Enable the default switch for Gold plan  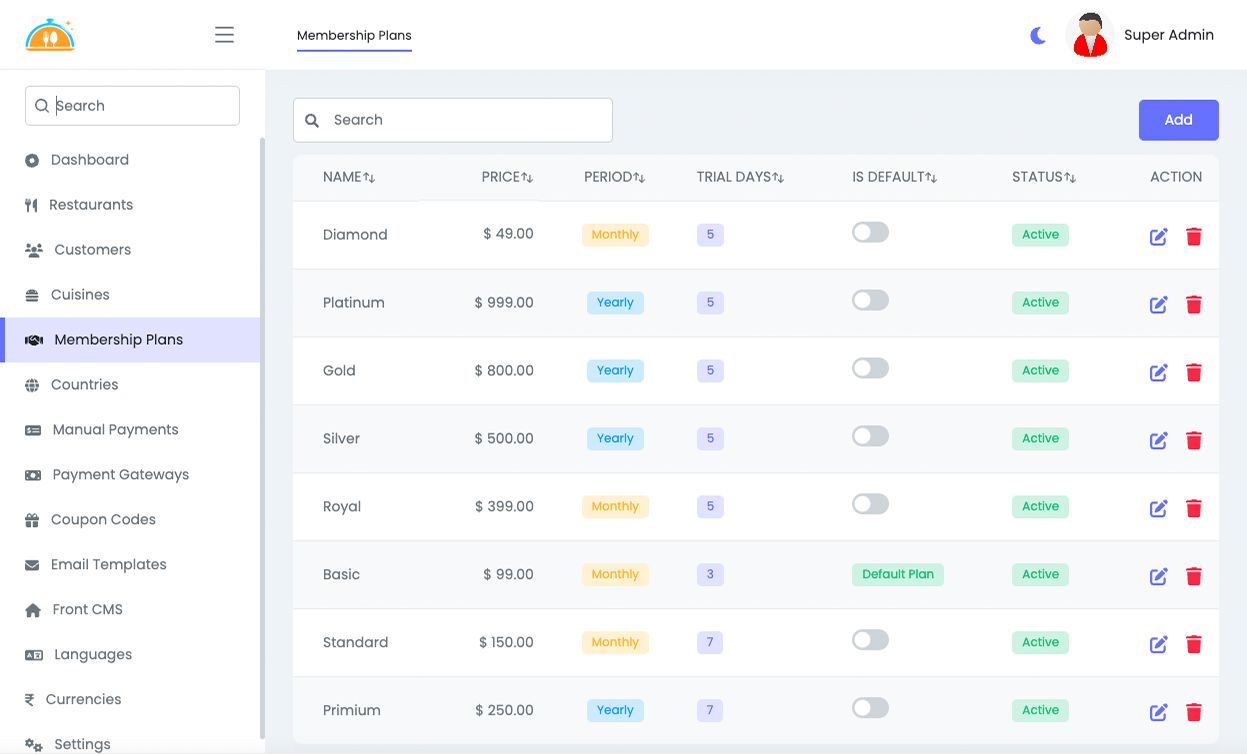(870, 369)
